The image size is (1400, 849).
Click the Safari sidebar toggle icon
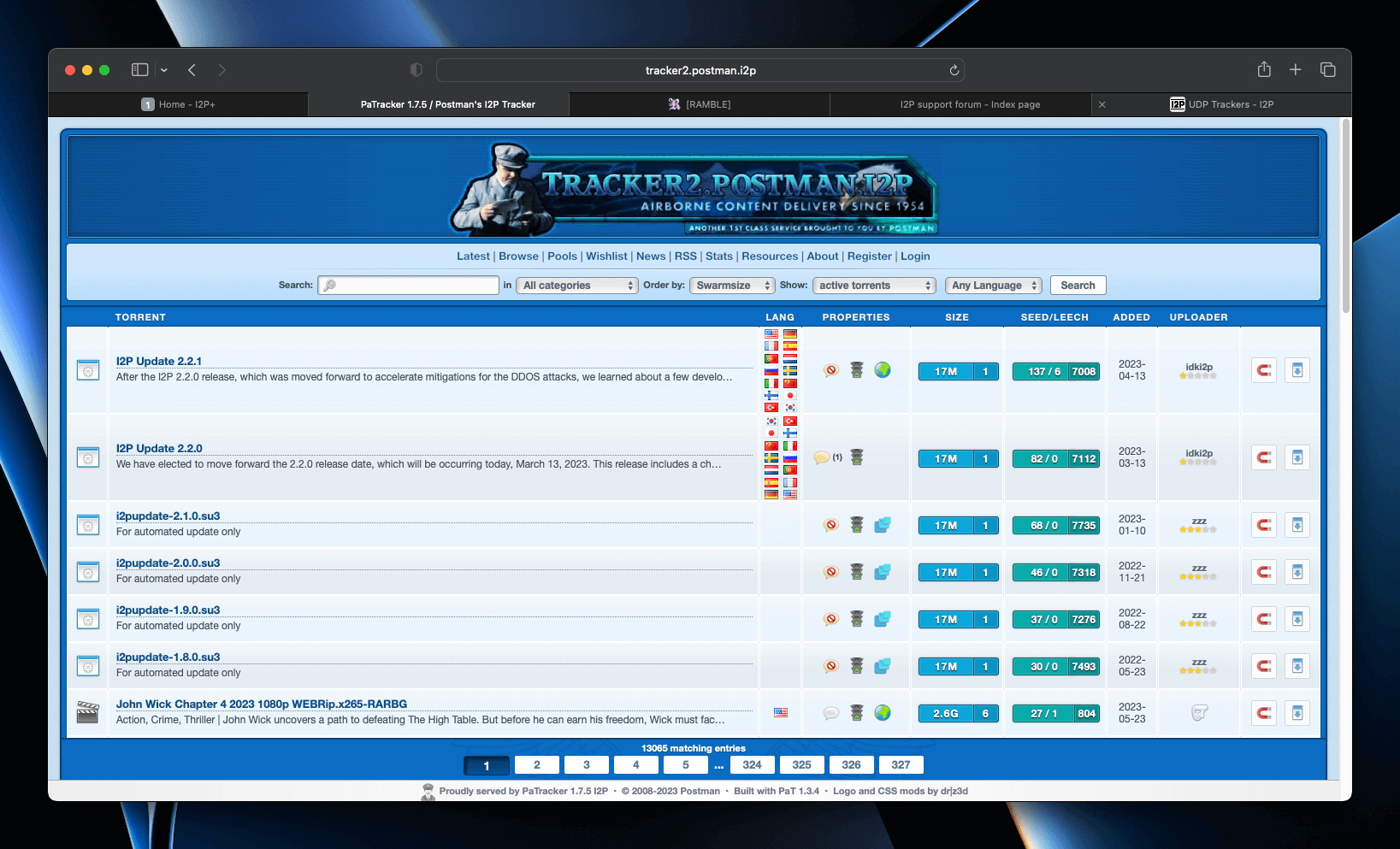coord(140,70)
